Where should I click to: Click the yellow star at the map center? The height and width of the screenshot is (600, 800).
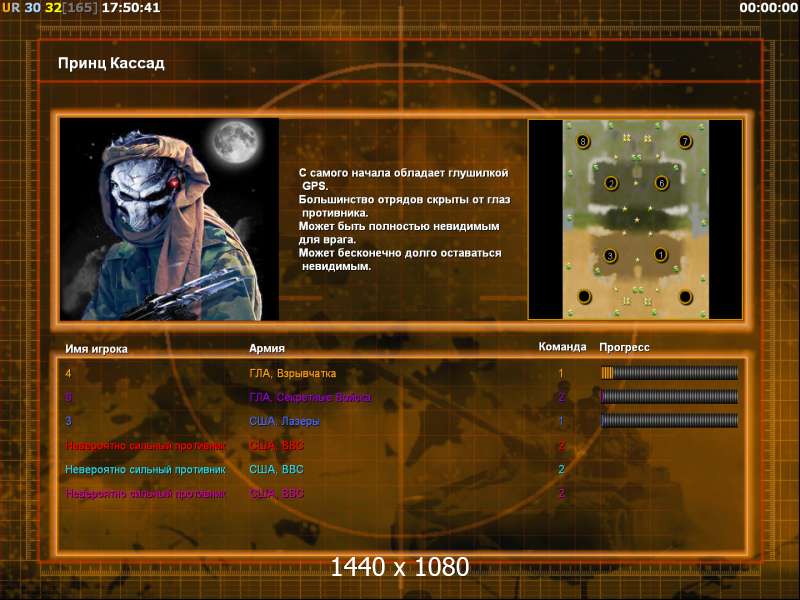tap(636, 220)
